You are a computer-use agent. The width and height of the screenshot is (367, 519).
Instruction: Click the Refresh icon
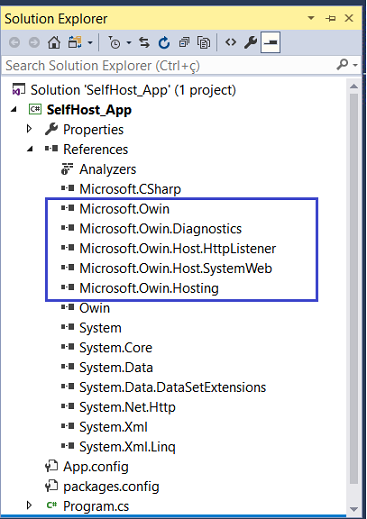[164, 43]
